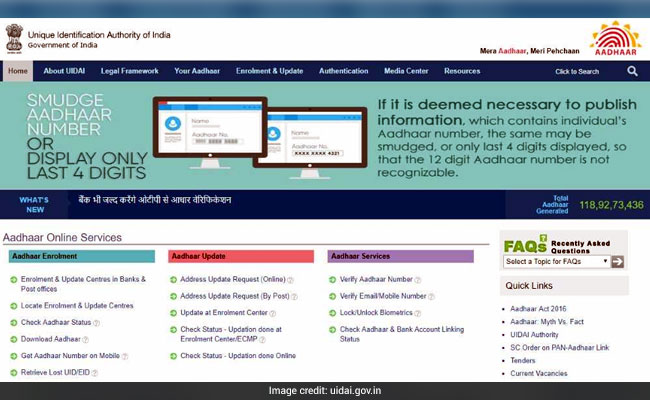Viewport: 650px width, 400px height.
Task: Open the Media Center menu
Action: 406,71
